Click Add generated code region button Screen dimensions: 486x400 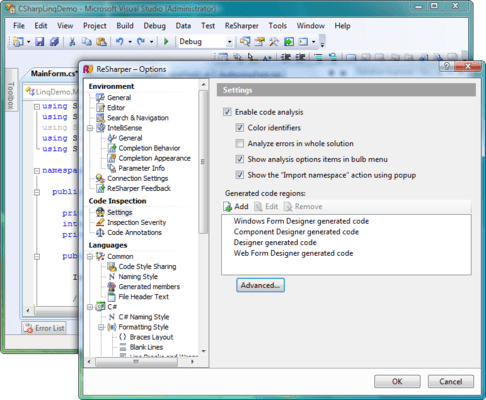[236, 207]
